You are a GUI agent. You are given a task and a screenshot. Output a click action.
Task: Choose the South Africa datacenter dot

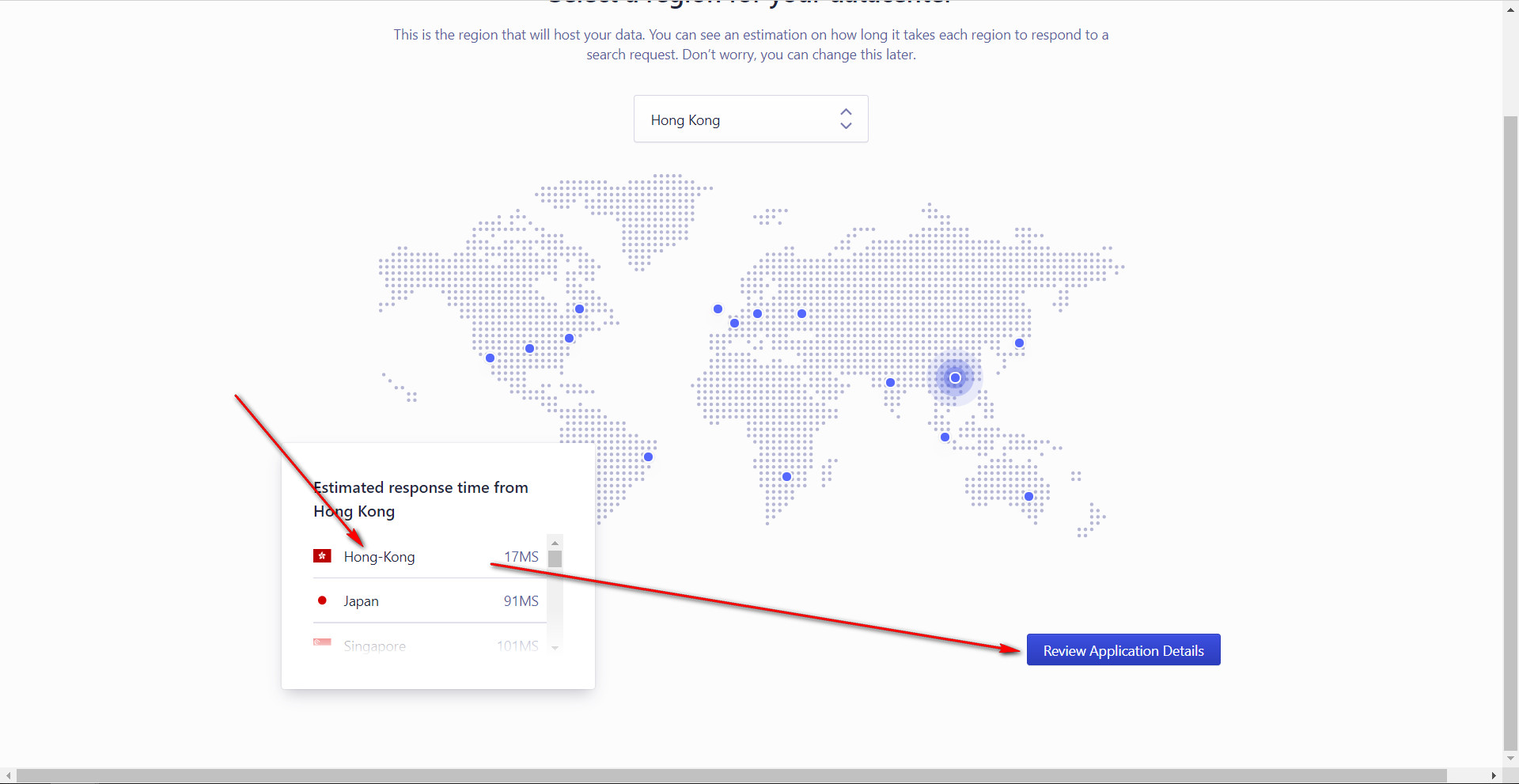[x=786, y=477]
